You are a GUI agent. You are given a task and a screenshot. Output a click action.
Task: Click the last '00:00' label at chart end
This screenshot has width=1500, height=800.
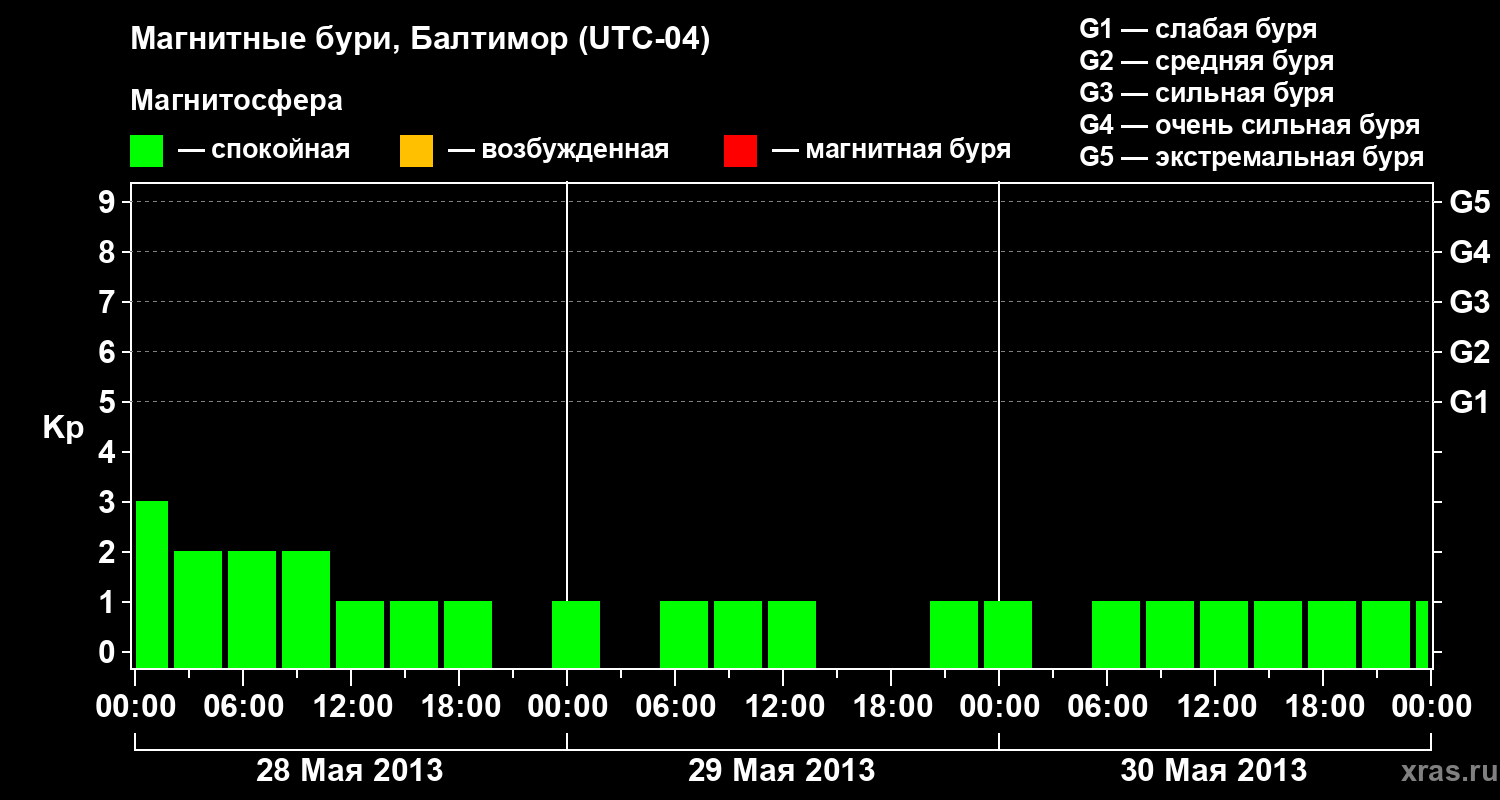(x=1430, y=706)
